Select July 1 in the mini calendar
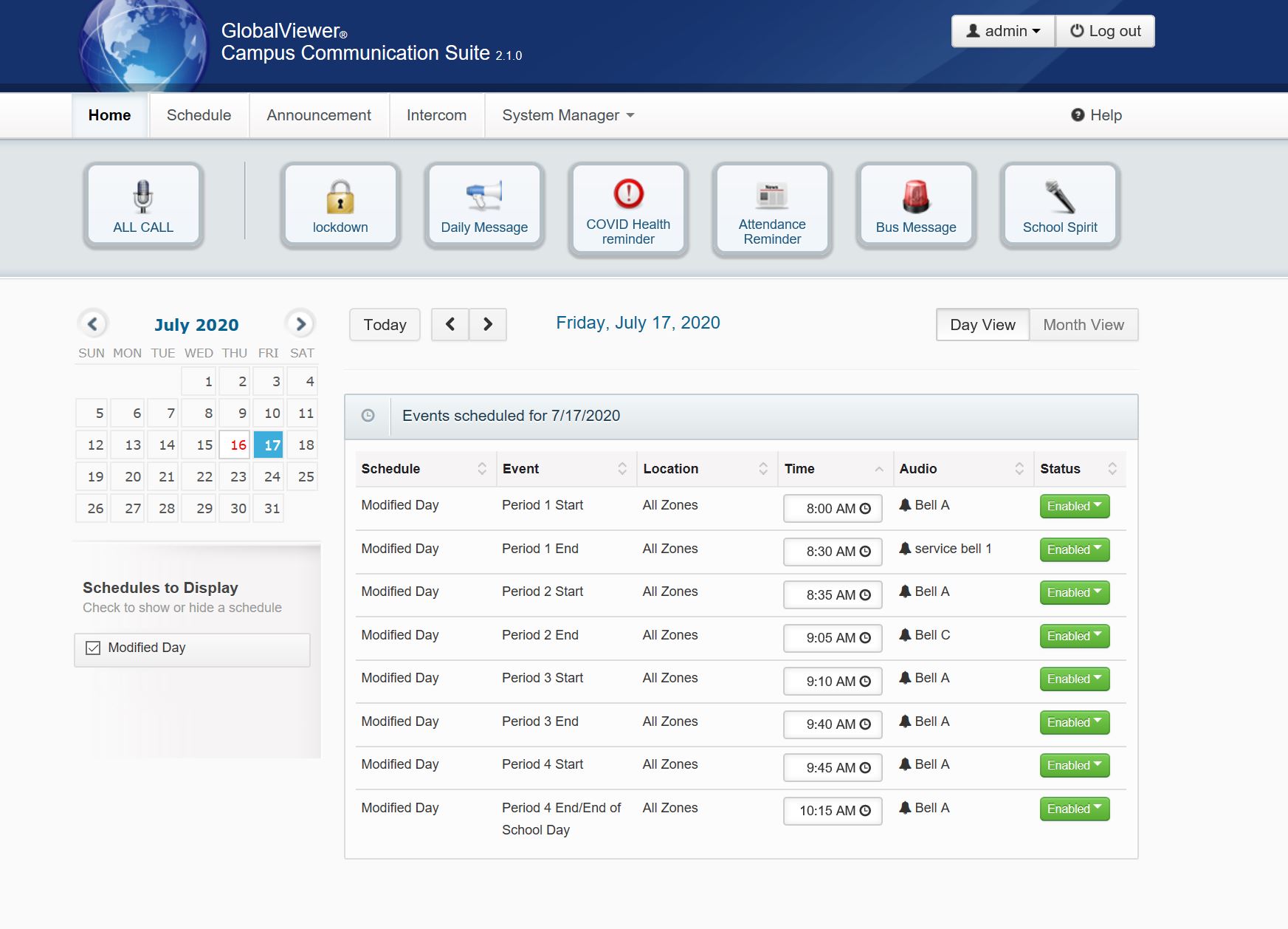 [199, 381]
